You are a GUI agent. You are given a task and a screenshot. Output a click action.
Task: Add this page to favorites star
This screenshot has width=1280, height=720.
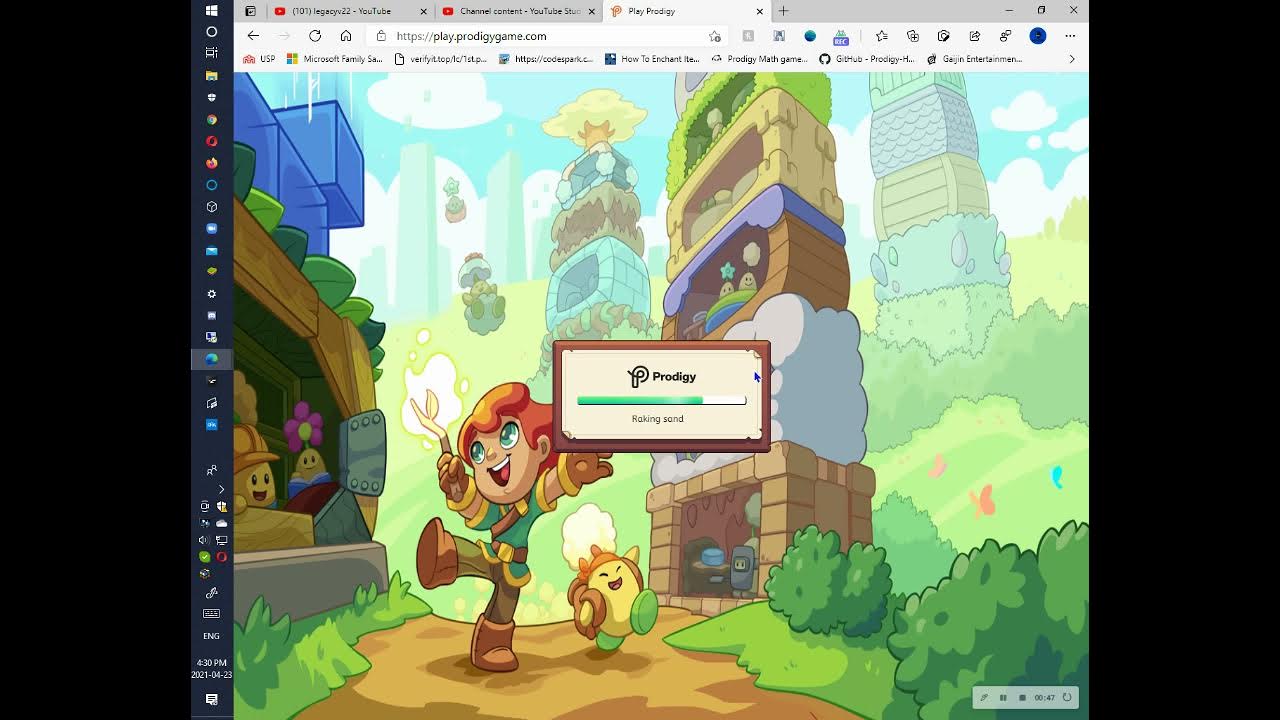(x=715, y=36)
